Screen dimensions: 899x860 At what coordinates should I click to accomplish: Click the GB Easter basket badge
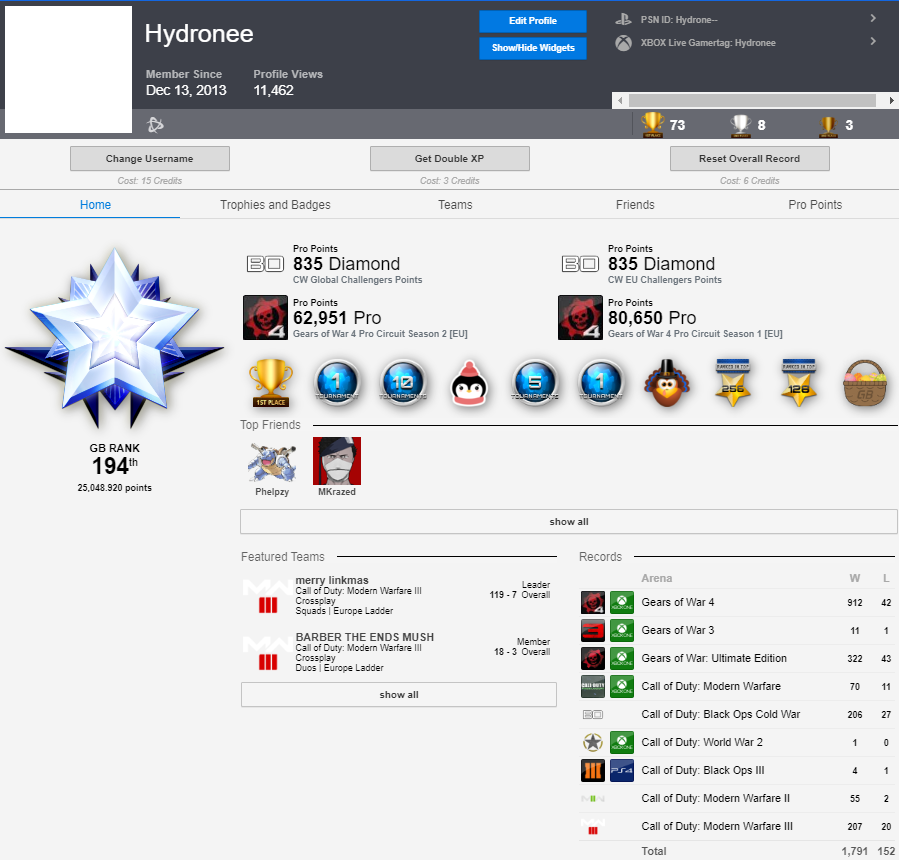[x=865, y=383]
